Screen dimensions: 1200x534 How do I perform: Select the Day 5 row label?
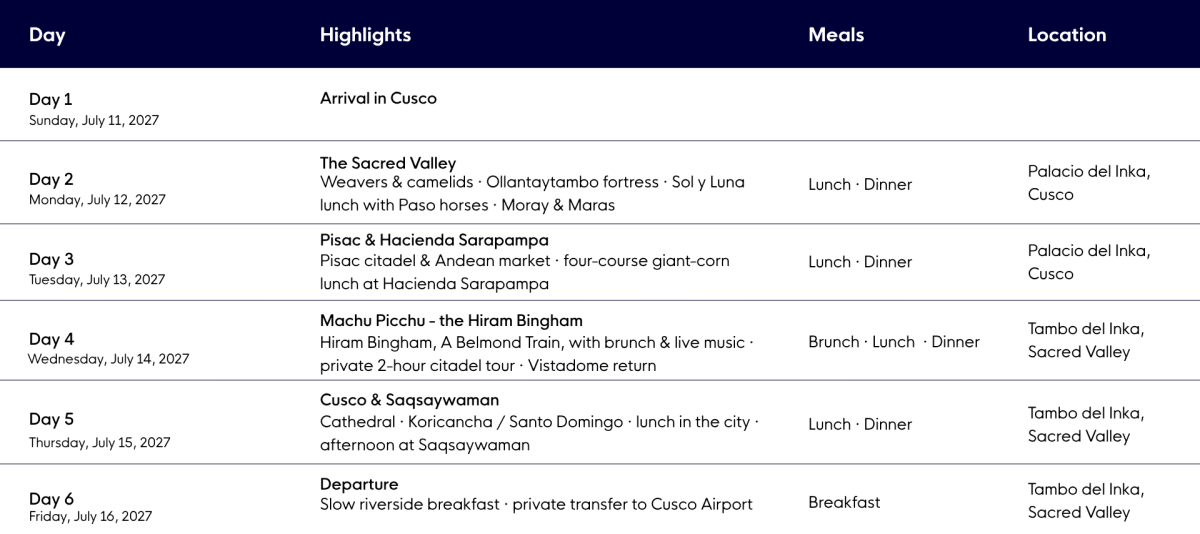click(x=51, y=419)
